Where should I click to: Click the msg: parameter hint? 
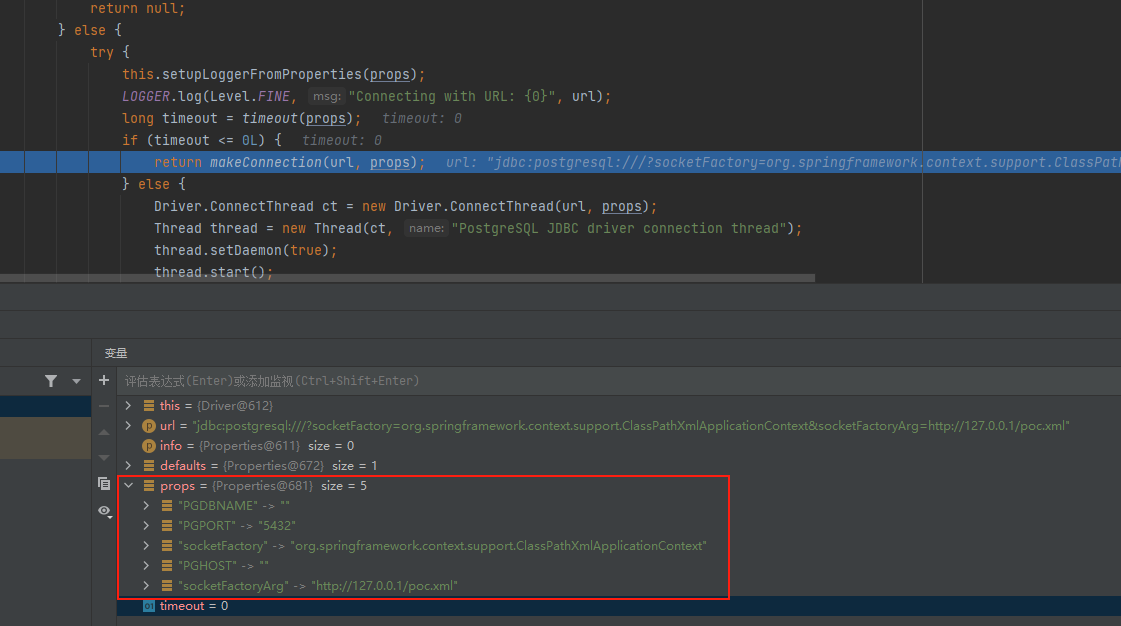327,96
